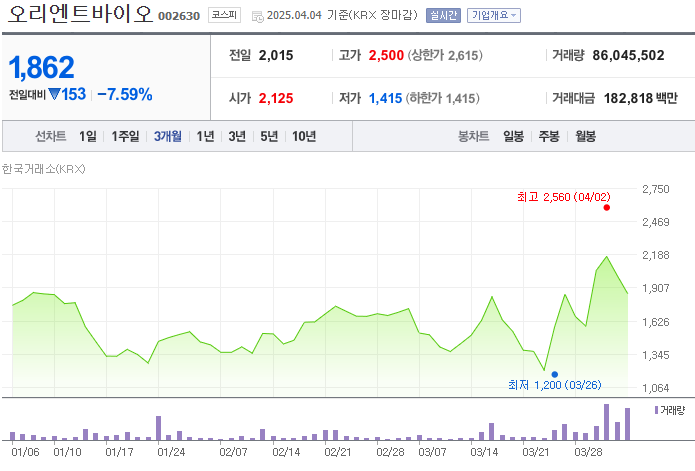Click the high price 2,500
This screenshot has width=695, height=471.
point(386,55)
